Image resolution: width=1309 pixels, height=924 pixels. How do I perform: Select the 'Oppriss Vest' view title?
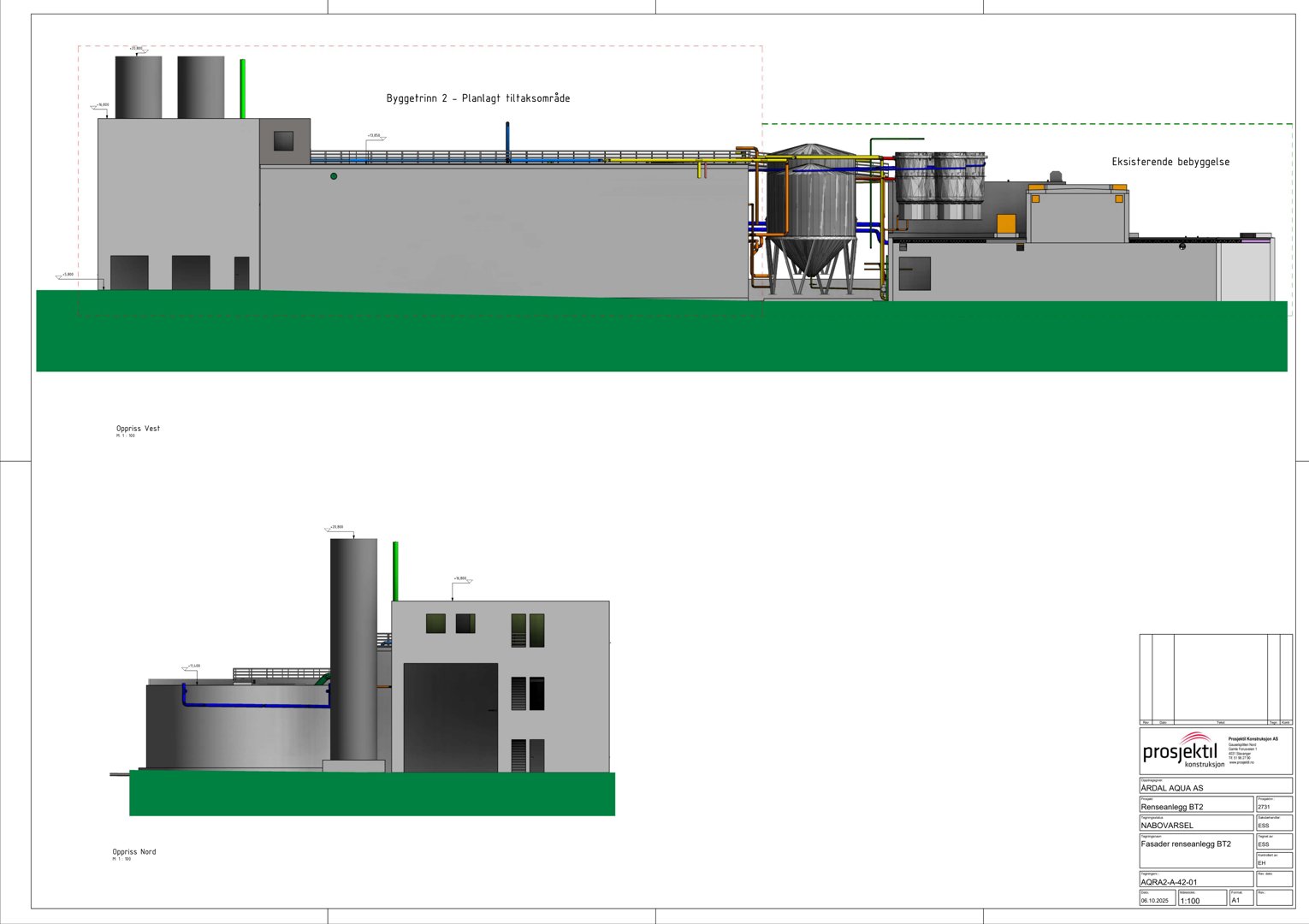[138, 429]
